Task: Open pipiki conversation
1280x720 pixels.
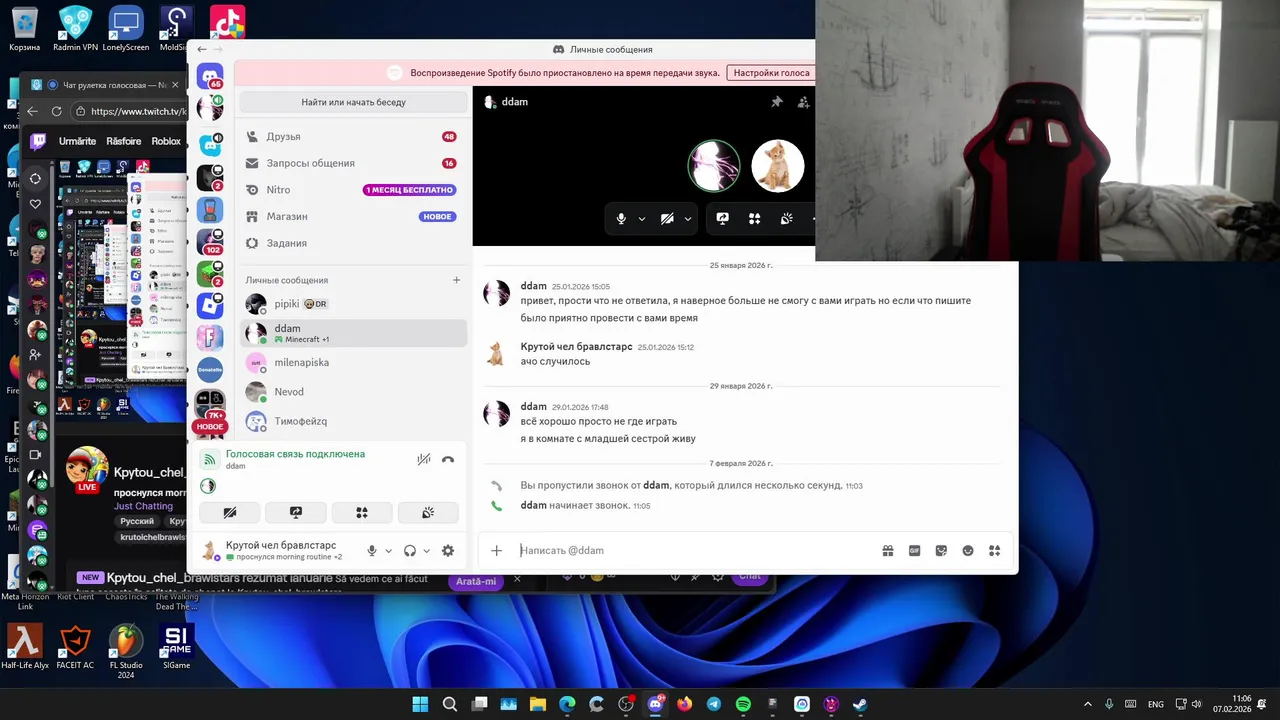Action: pyautogui.click(x=354, y=304)
